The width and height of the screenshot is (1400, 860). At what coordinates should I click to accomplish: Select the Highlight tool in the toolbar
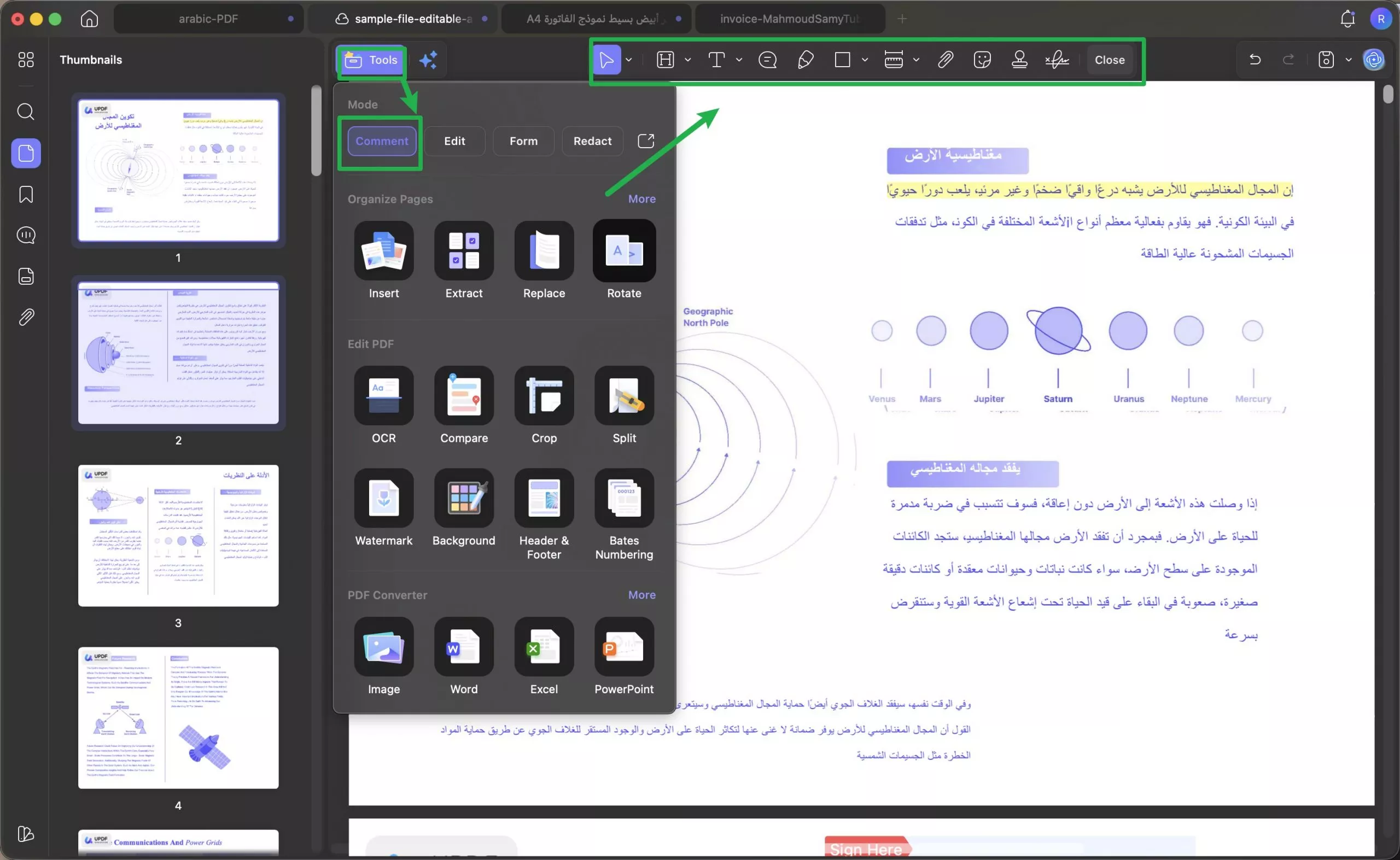coord(666,60)
